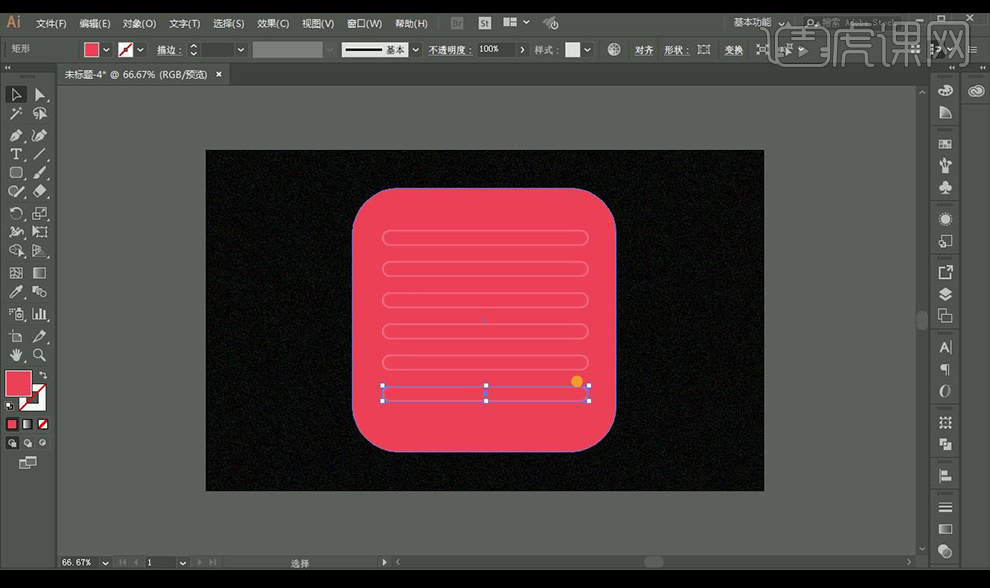This screenshot has width=990, height=588.
Task: Activate the Rotate tool
Action: (x=16, y=213)
